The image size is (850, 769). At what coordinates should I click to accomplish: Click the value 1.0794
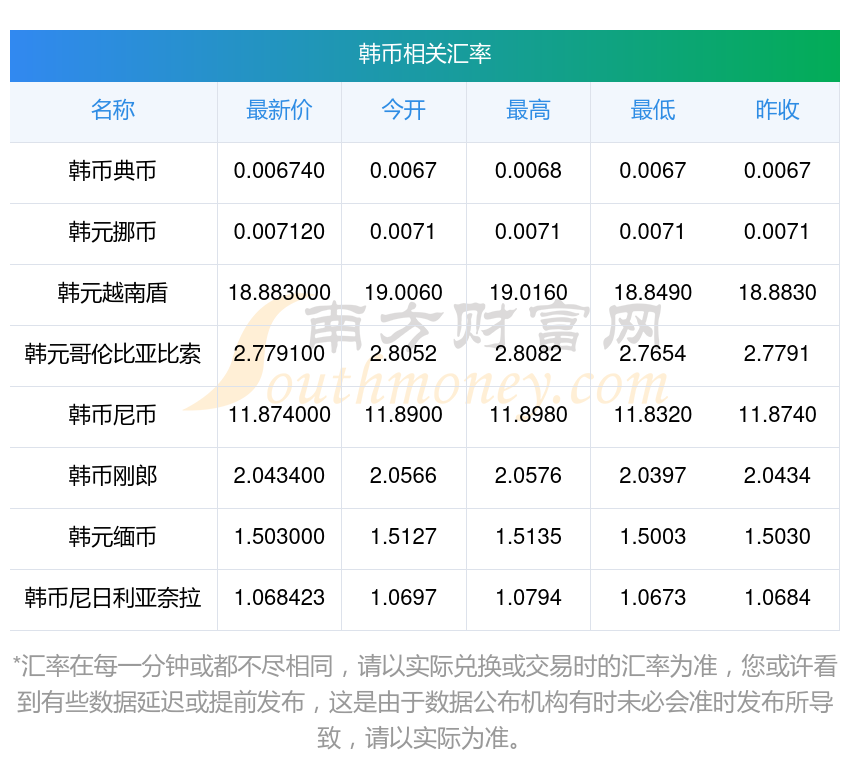click(528, 598)
